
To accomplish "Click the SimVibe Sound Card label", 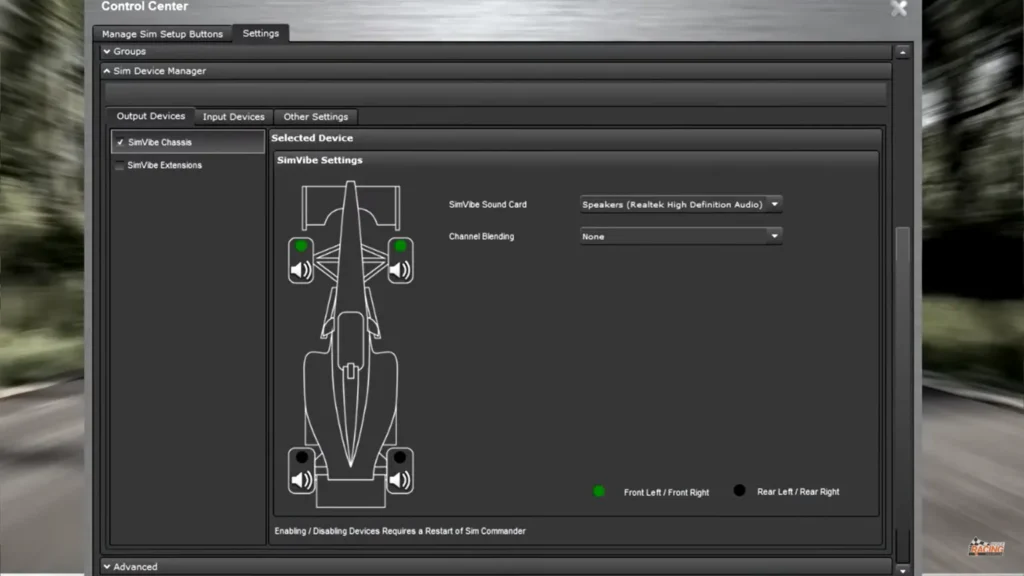I will pos(488,204).
